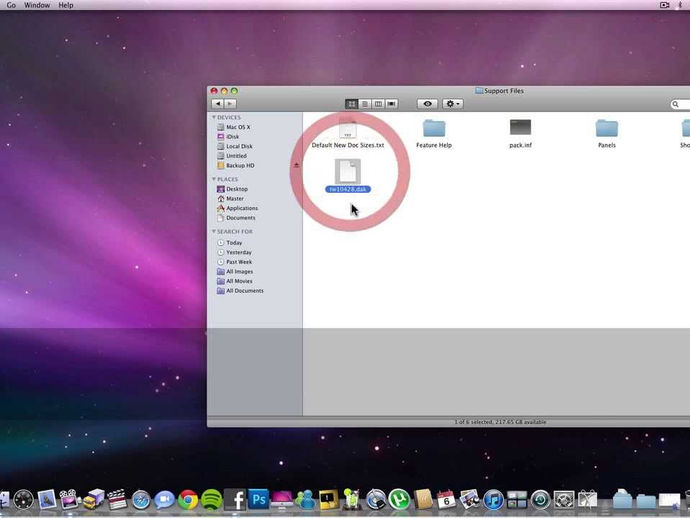Viewport: 690px width, 518px height.
Task: Click the status bar selection text
Action: [500, 422]
